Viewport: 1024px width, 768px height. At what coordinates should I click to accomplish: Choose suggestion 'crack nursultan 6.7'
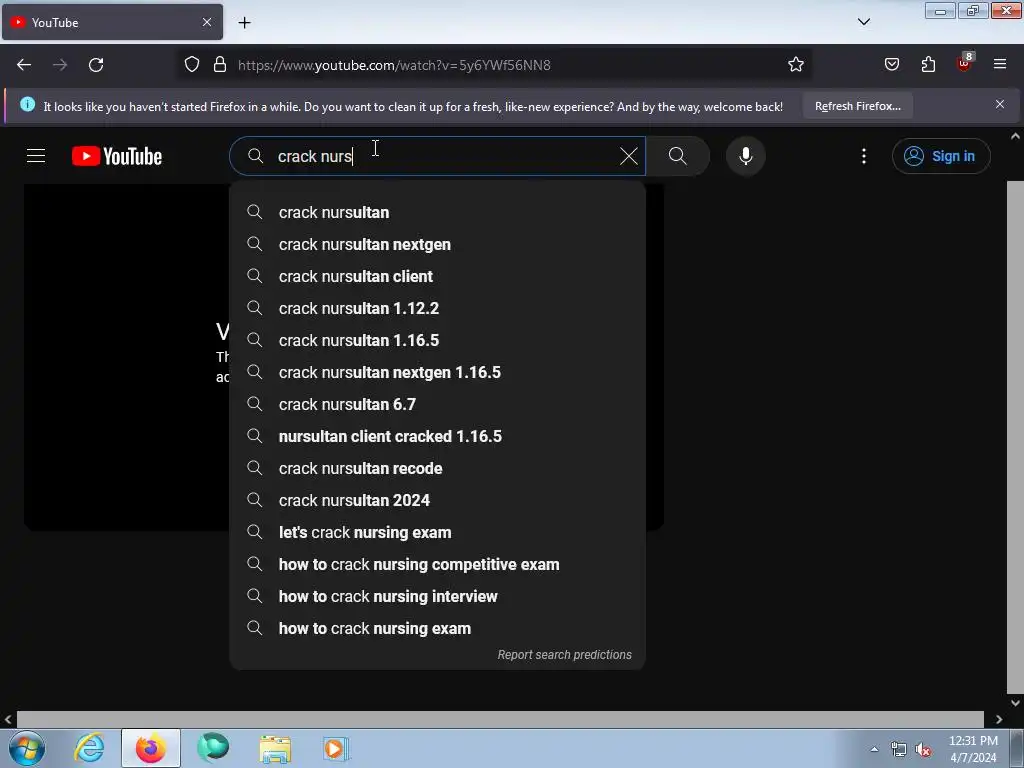438,404
